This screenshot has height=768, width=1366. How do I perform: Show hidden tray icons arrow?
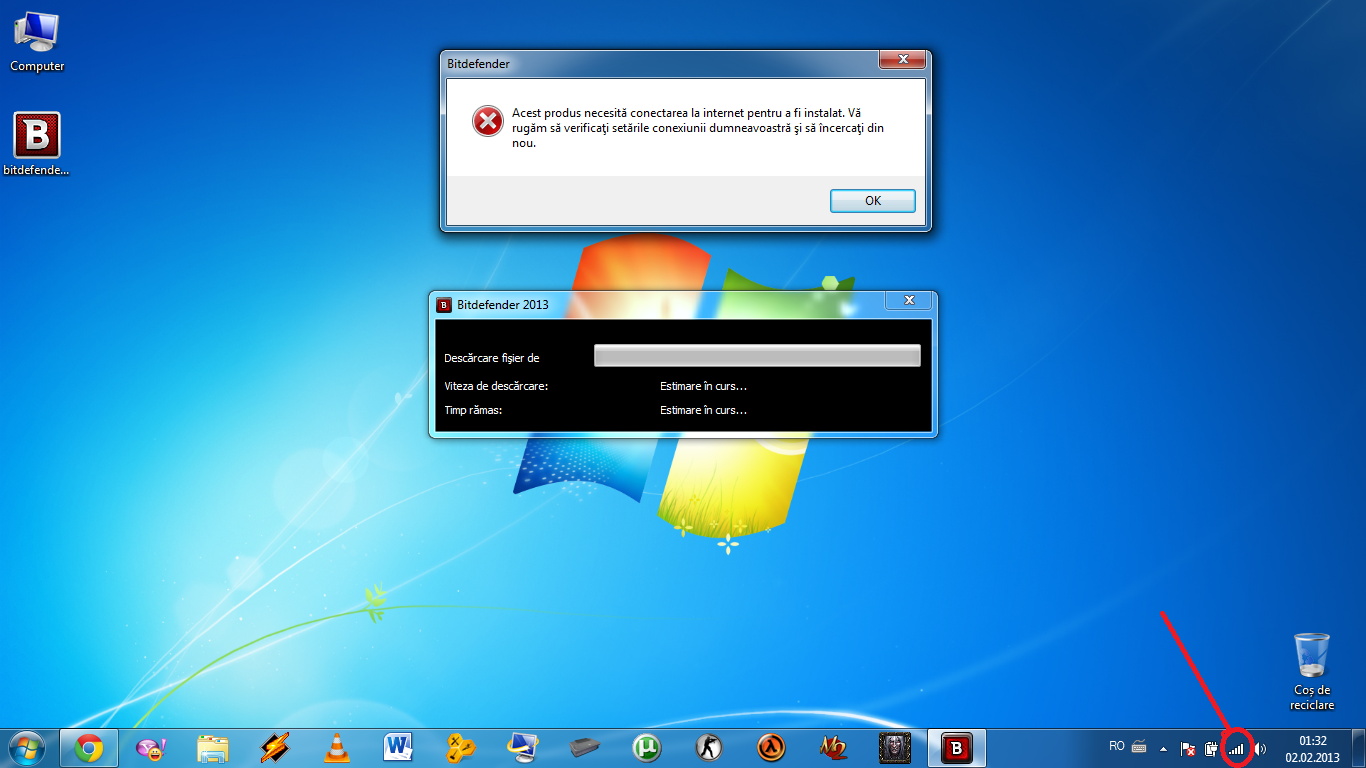click(x=1163, y=748)
